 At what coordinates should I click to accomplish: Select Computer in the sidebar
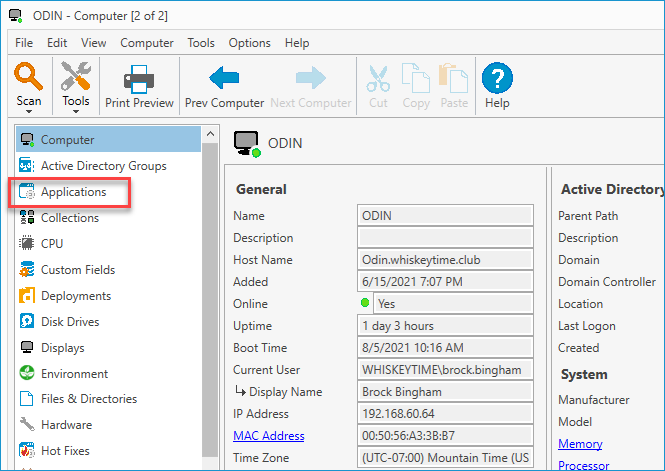coord(108,139)
